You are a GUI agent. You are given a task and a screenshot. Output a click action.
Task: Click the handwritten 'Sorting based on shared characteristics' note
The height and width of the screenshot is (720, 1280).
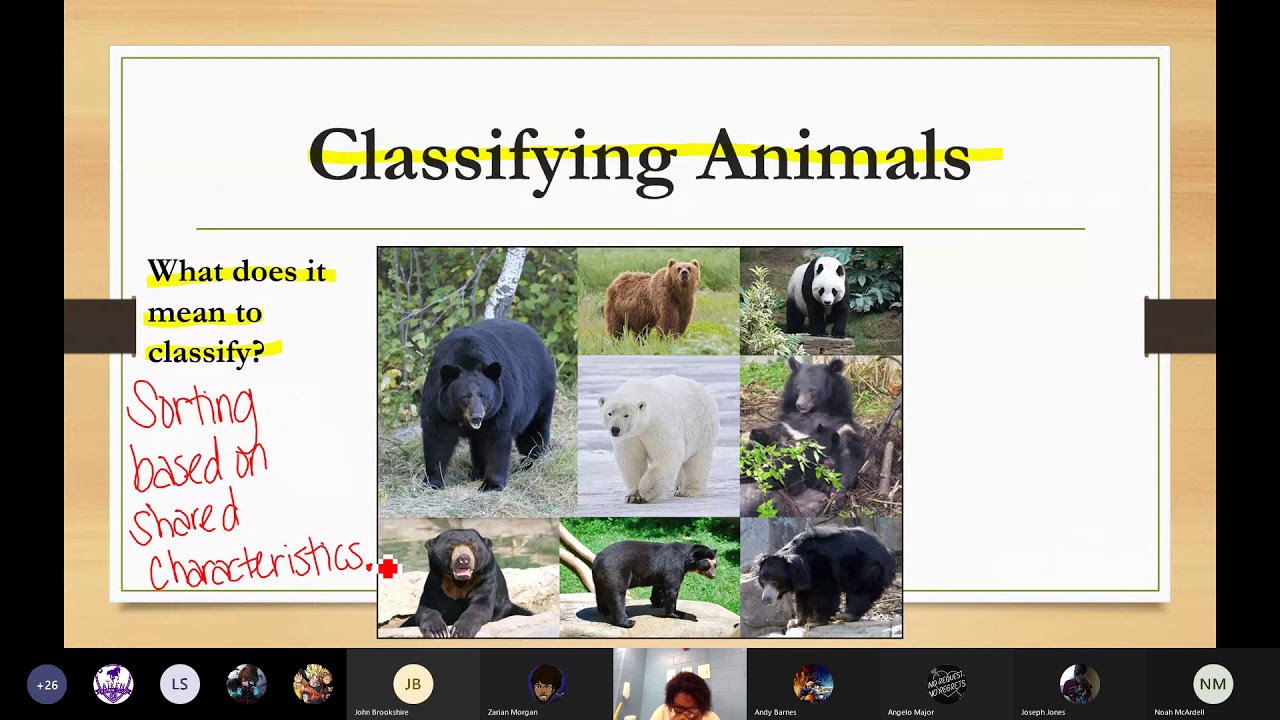(250, 487)
